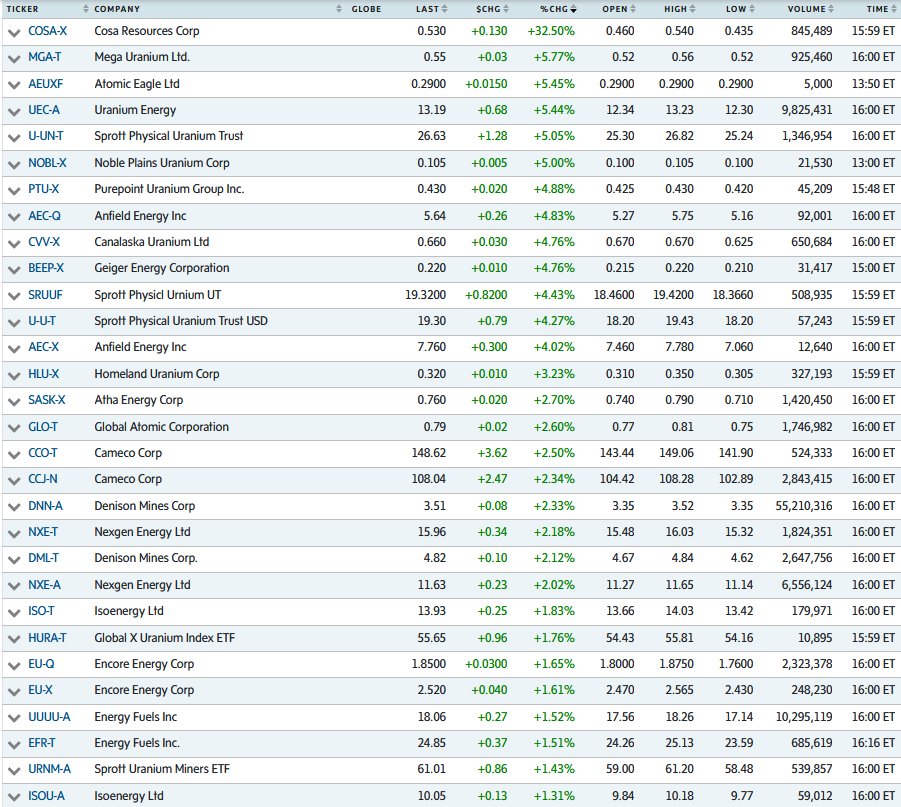Open the EU-Q ticker link
Screen dimensions: 901x807
(x=41, y=664)
